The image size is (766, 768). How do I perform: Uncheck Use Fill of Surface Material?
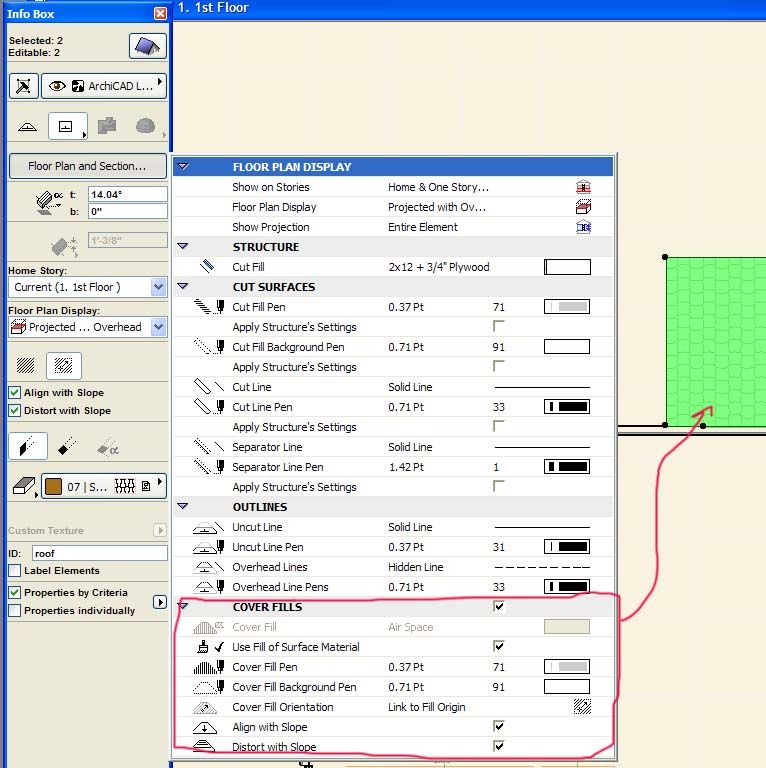tap(499, 647)
